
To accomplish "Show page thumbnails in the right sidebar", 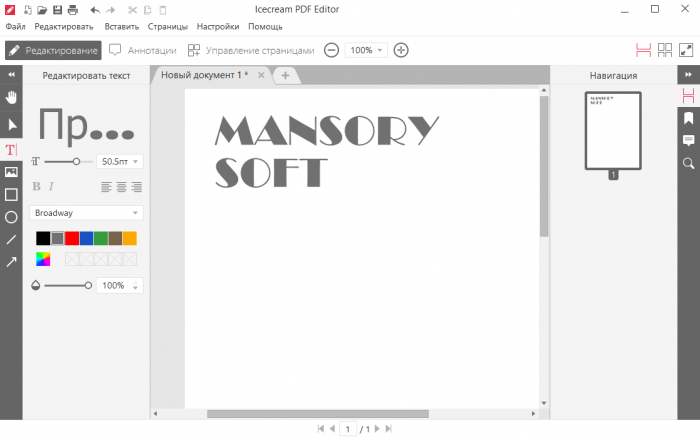I will pos(688,96).
